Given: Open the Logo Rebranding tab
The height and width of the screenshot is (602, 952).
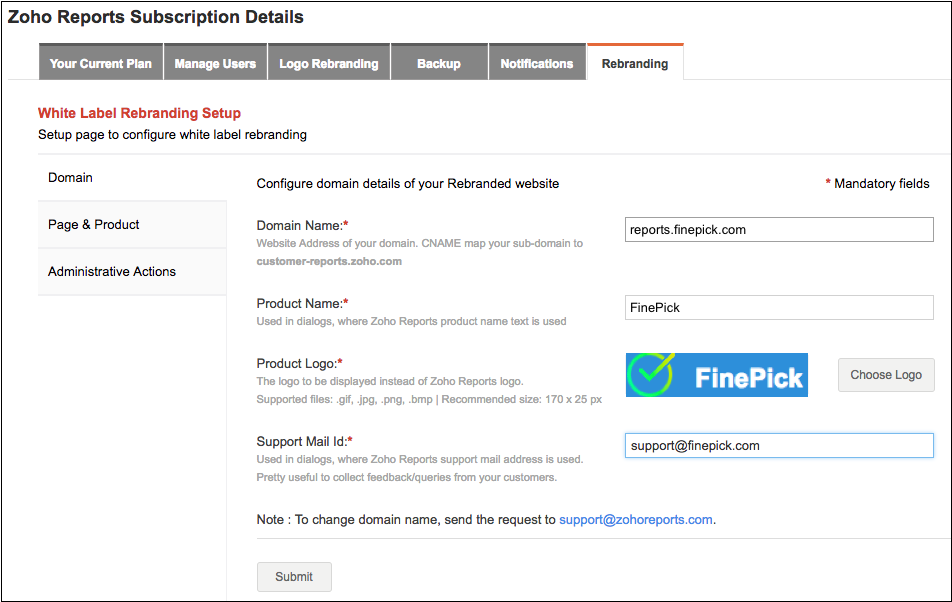Looking at the screenshot, I should pyautogui.click(x=328, y=63).
